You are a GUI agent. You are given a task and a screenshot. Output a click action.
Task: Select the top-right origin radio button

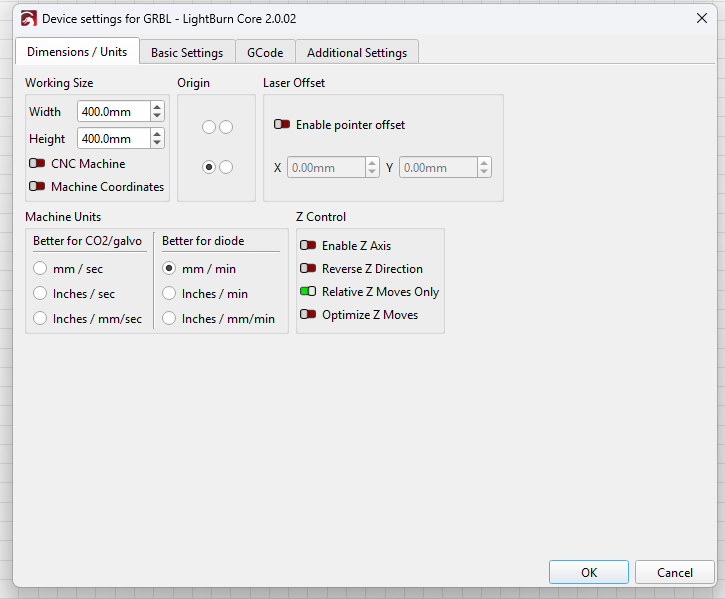[x=226, y=127]
